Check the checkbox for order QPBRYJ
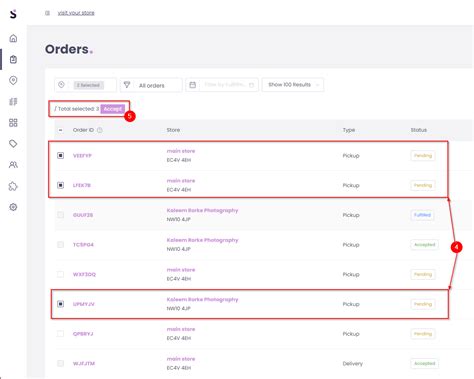Viewport: 474px width, 379px height. [60, 333]
